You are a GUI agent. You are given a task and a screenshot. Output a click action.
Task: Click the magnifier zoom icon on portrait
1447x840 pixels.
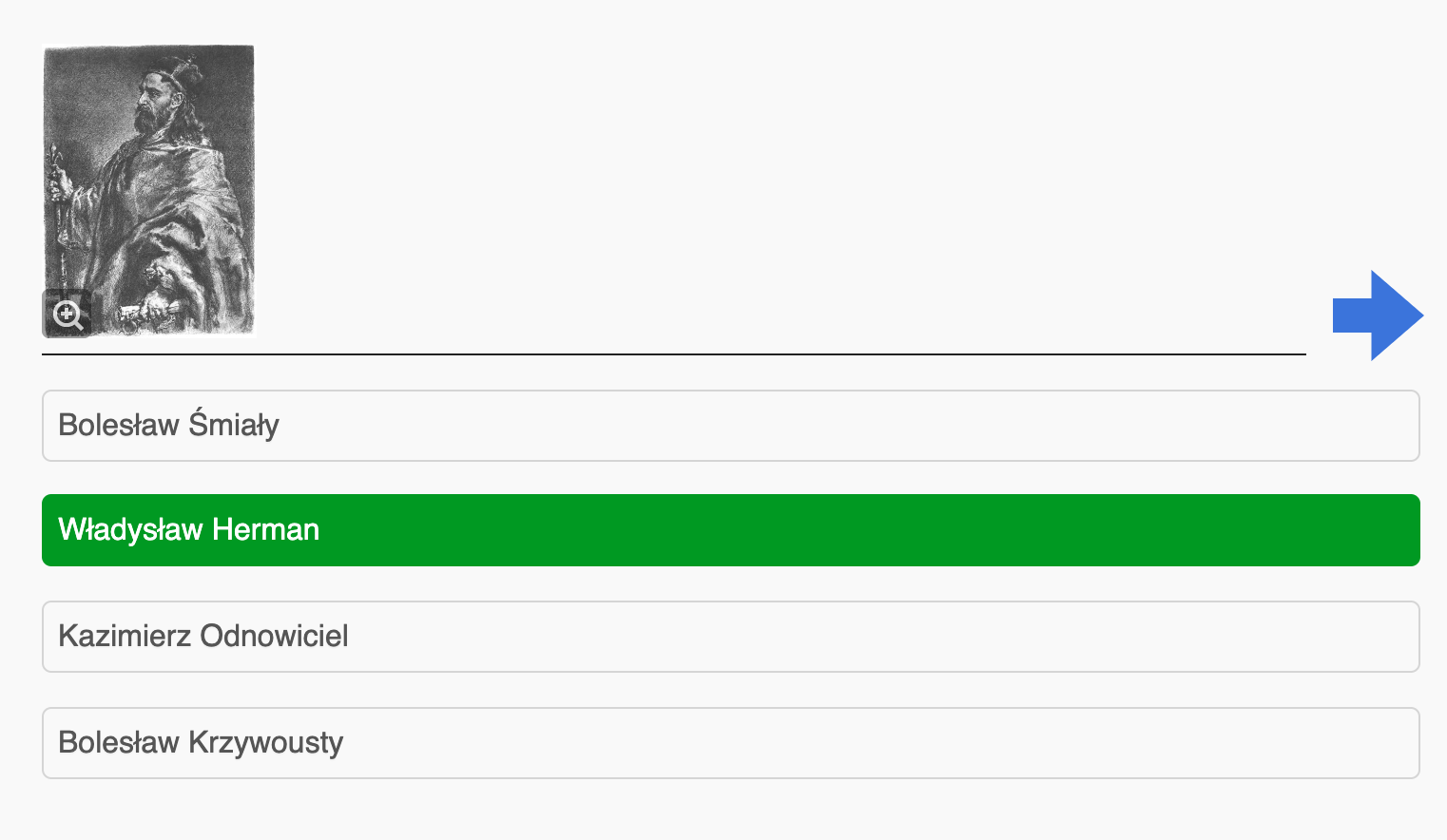[x=68, y=314]
